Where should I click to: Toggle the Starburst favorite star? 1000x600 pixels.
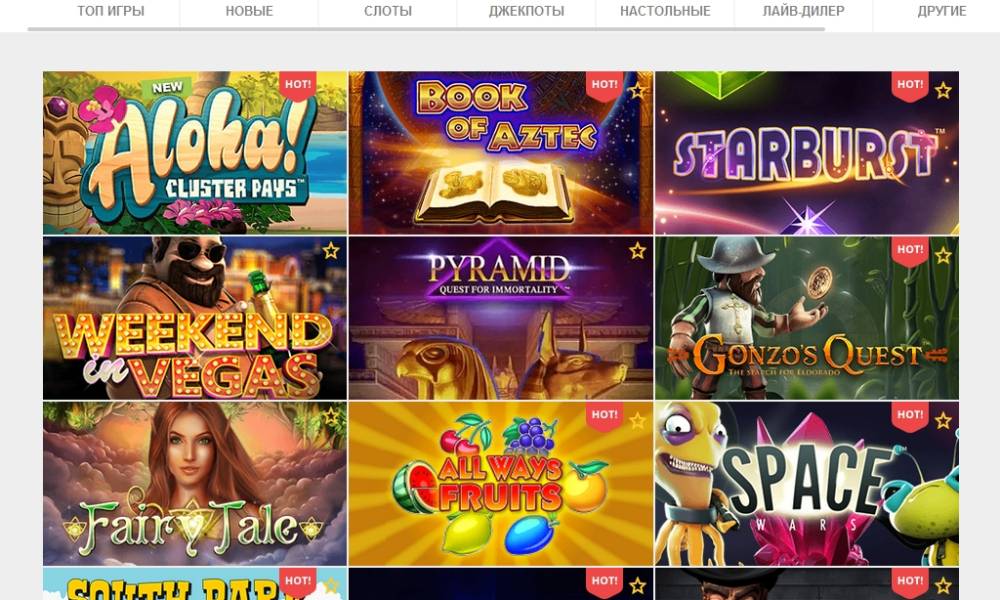tap(943, 91)
